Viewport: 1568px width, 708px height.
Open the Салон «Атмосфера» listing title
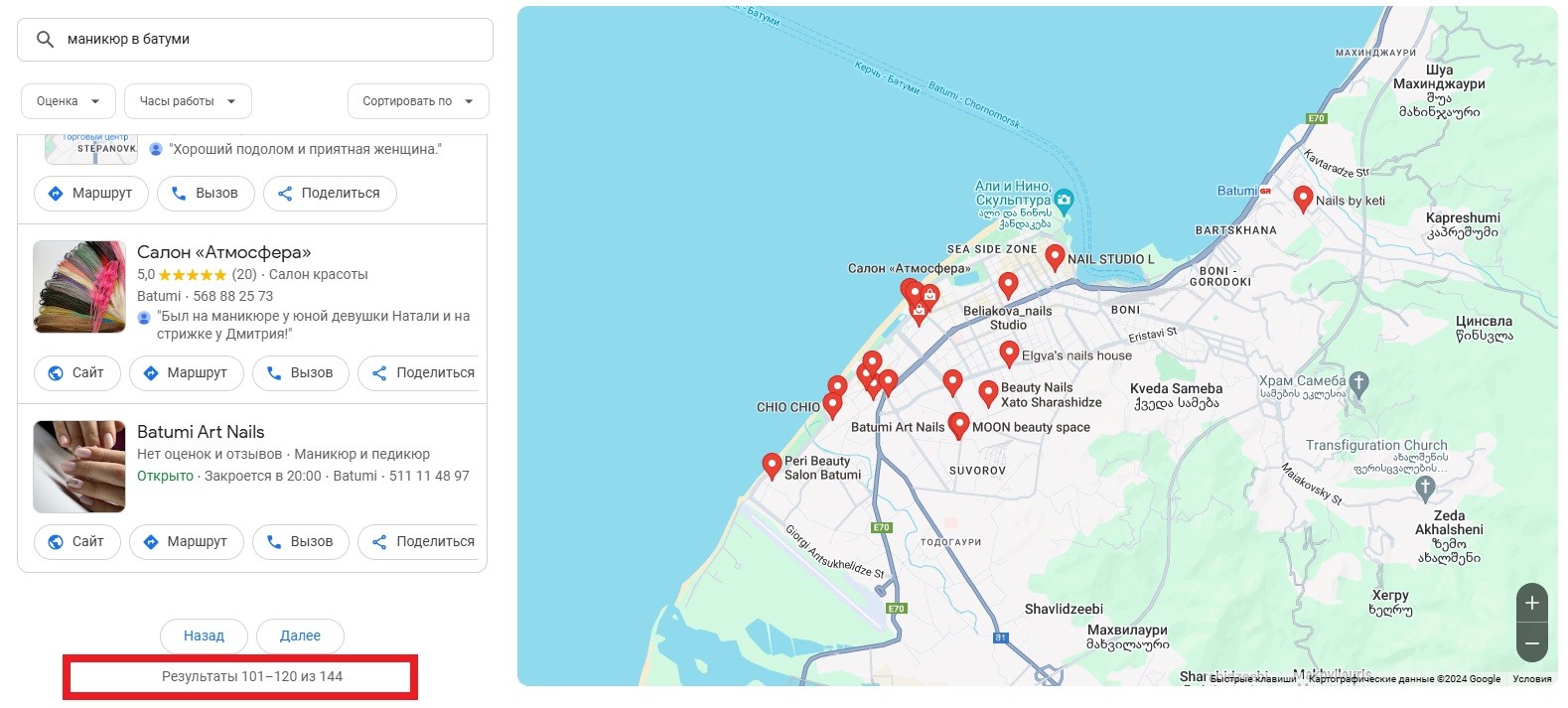[x=224, y=252]
